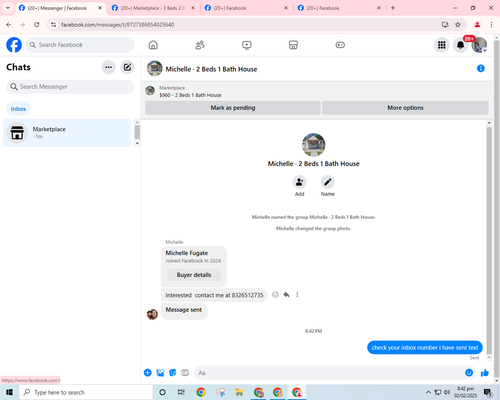This screenshot has width=500, height=400.
Task: Switch to the Marketplace 3 Beds browser tab
Action: click(153, 8)
